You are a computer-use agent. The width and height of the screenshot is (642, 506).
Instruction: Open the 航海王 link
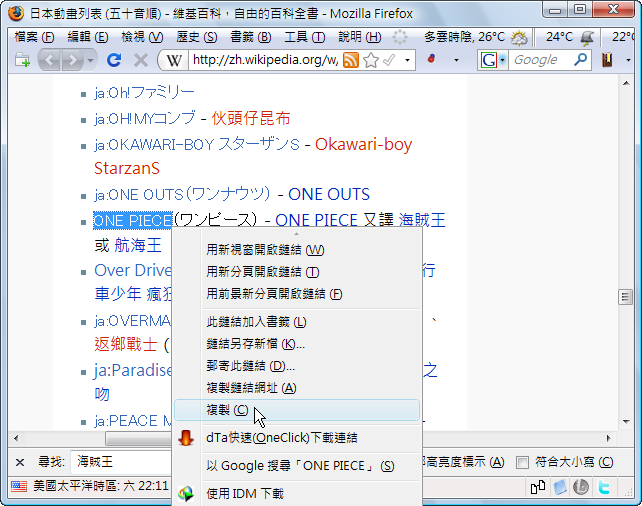tap(138, 245)
